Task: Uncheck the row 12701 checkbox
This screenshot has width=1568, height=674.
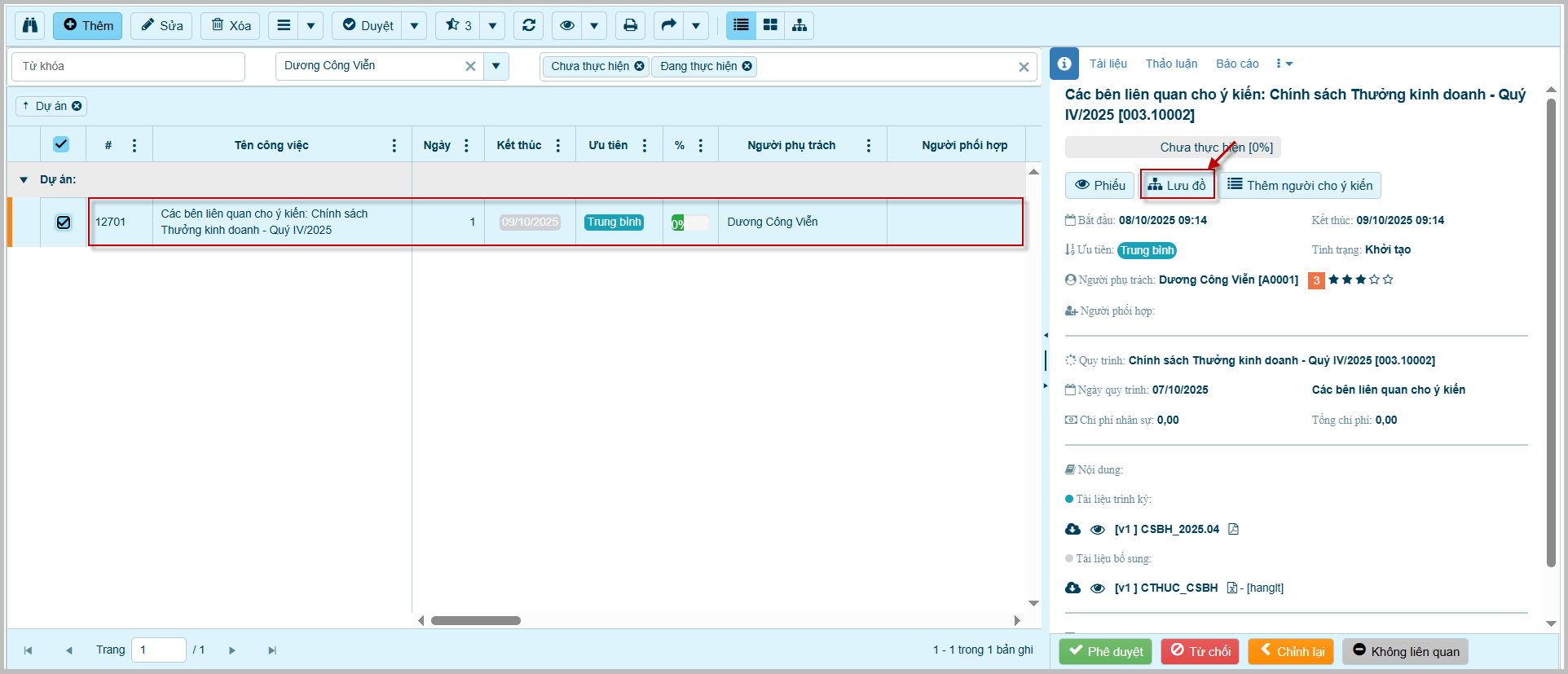Action: tap(64, 222)
